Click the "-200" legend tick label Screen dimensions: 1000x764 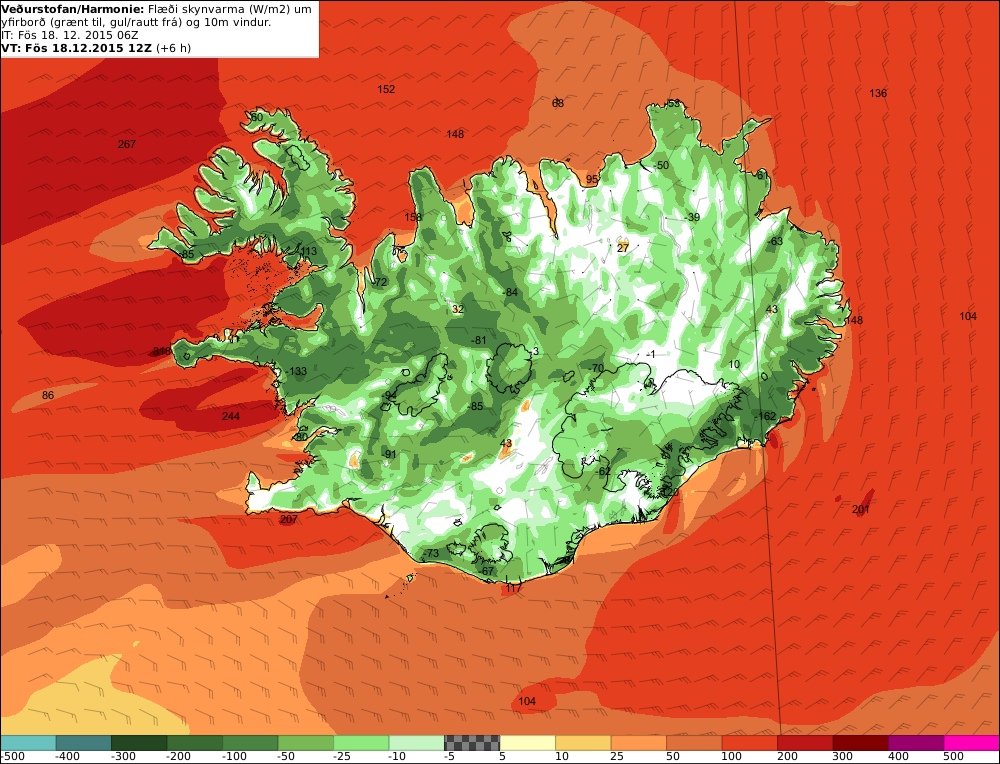pos(179,757)
